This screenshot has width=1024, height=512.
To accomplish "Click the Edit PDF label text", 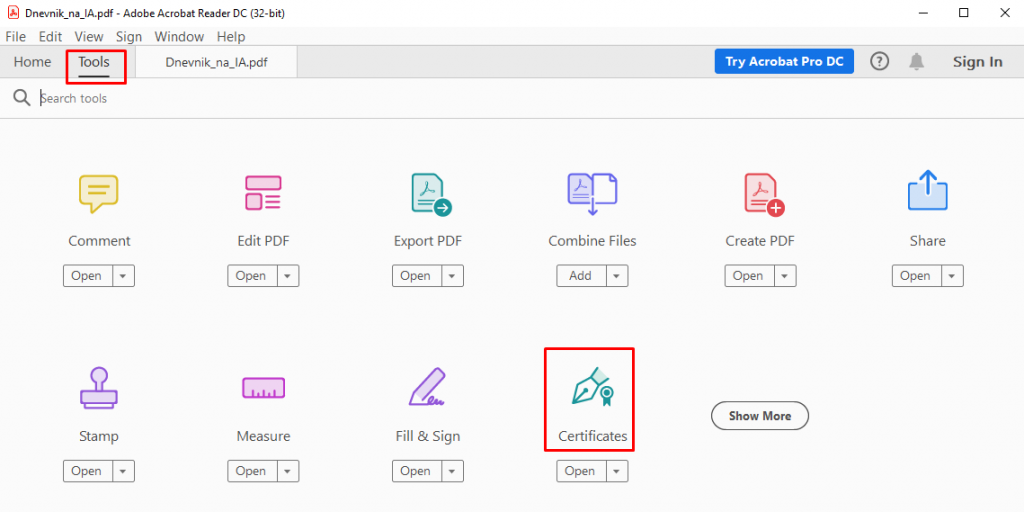I will 263,241.
